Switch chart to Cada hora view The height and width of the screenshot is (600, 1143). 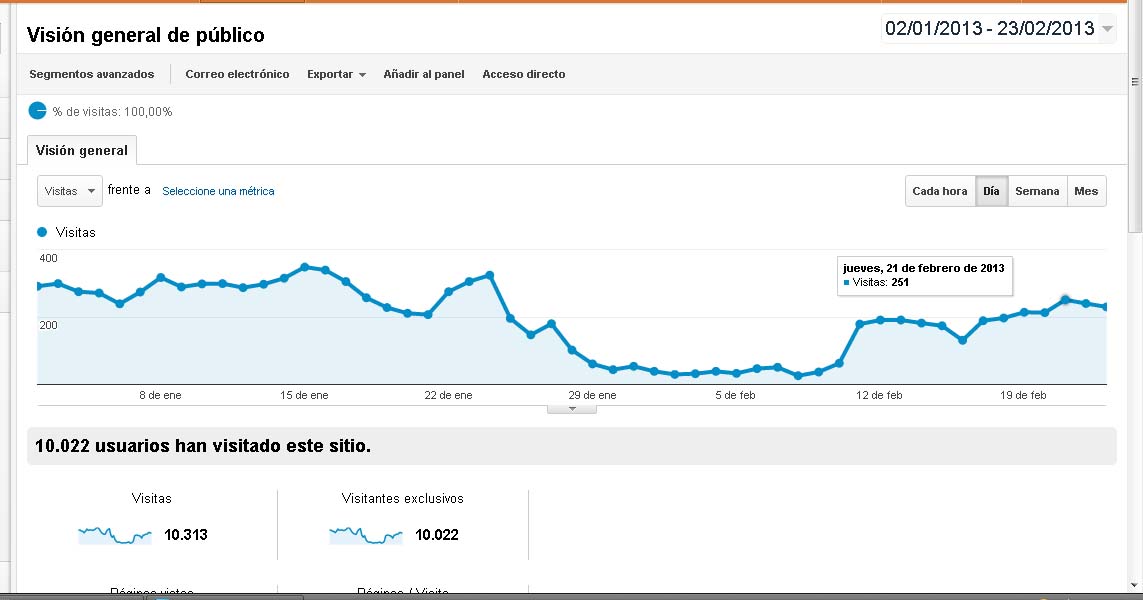coord(940,191)
